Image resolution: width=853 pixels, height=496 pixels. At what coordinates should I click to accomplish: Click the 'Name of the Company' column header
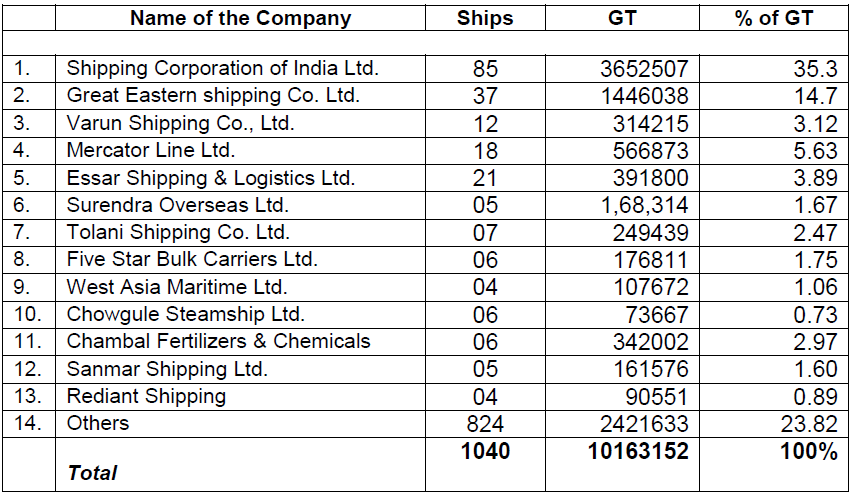(240, 18)
